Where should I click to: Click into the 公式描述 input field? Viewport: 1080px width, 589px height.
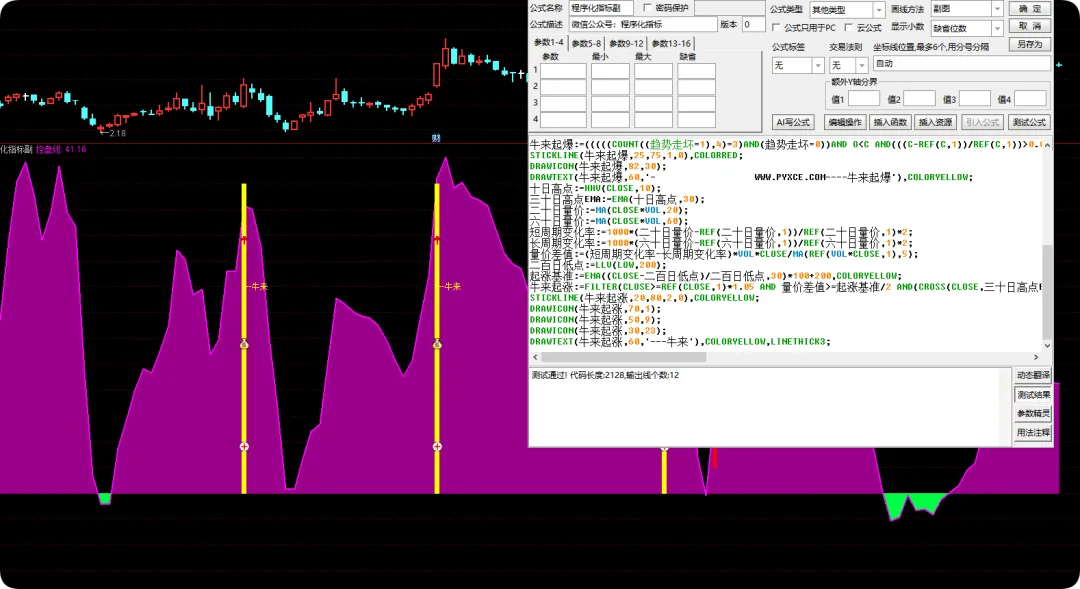tap(643, 24)
